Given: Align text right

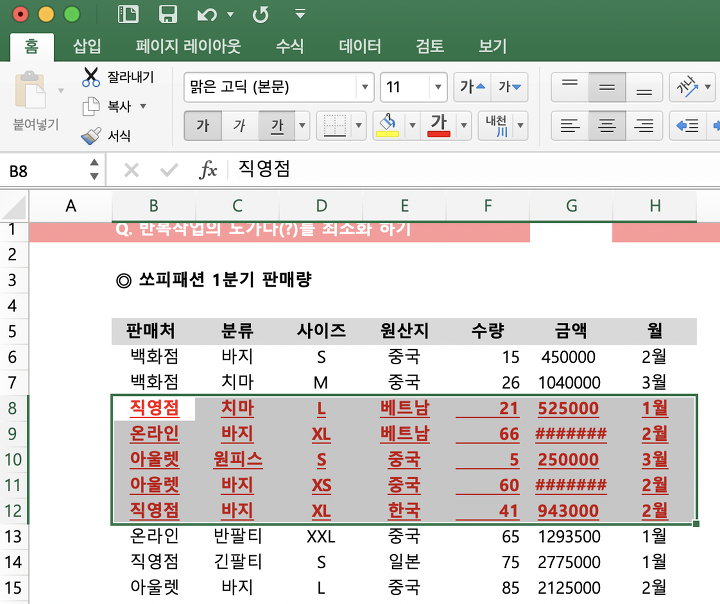Looking at the screenshot, I should pyautogui.click(x=644, y=125).
